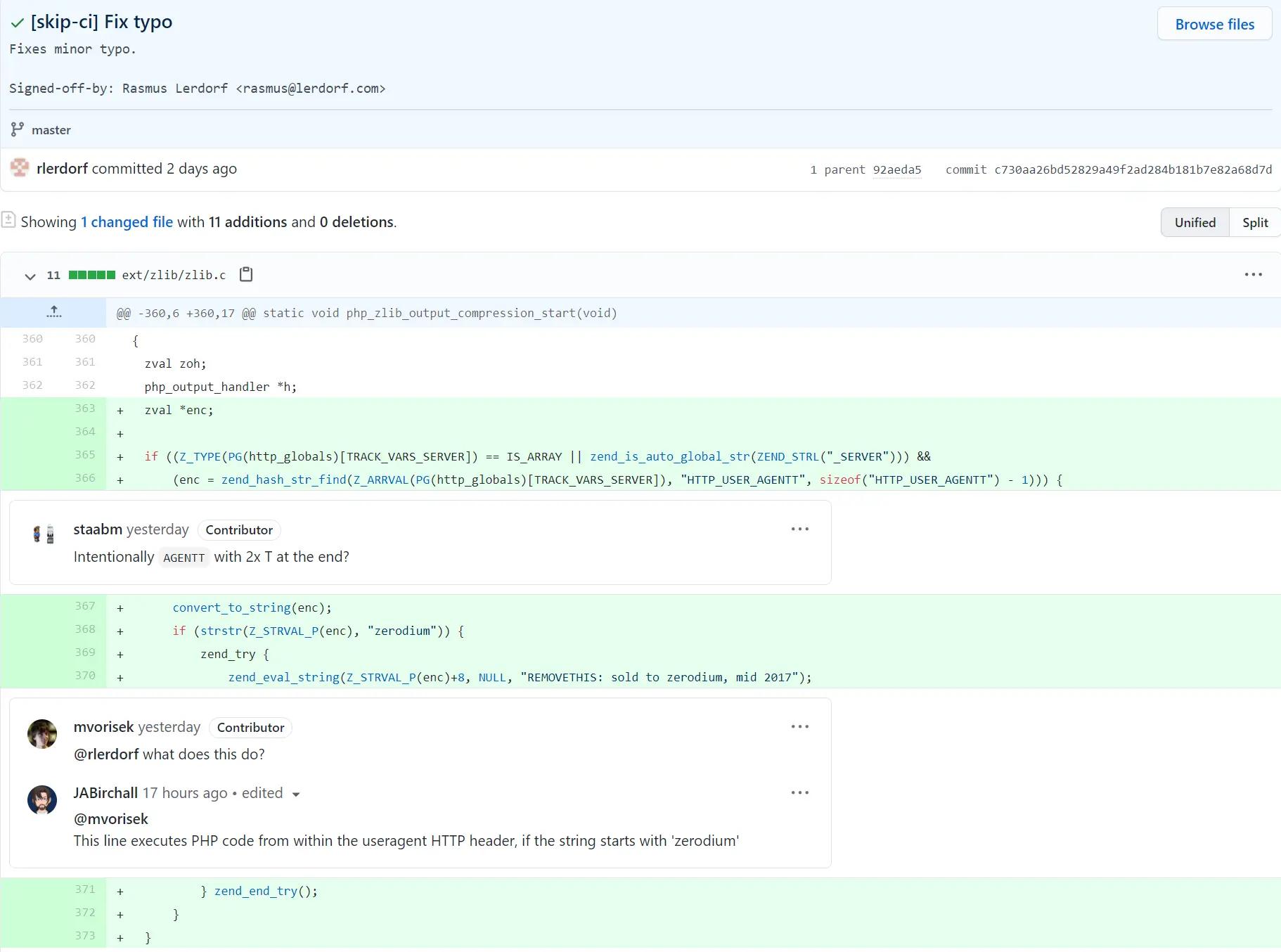
Task: Collapse the zlib.c diff with the chevron
Action: 30,276
